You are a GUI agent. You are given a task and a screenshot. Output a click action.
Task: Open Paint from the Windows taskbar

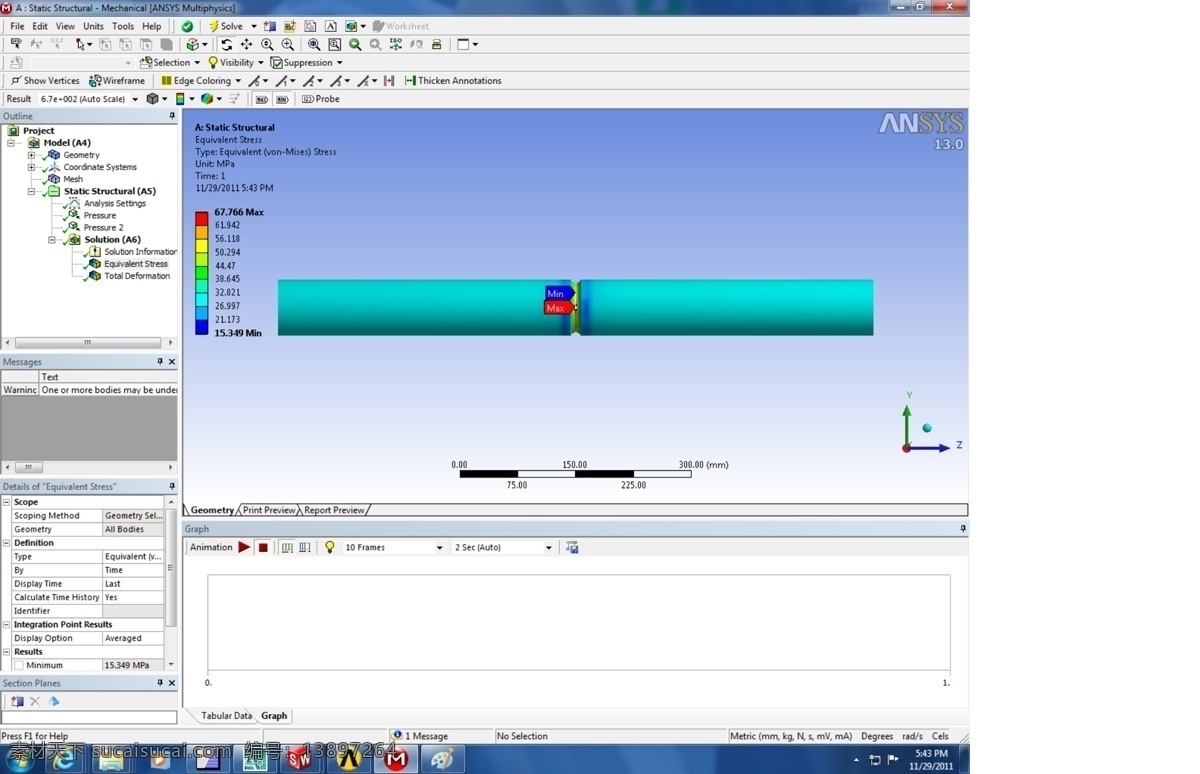tap(442, 759)
